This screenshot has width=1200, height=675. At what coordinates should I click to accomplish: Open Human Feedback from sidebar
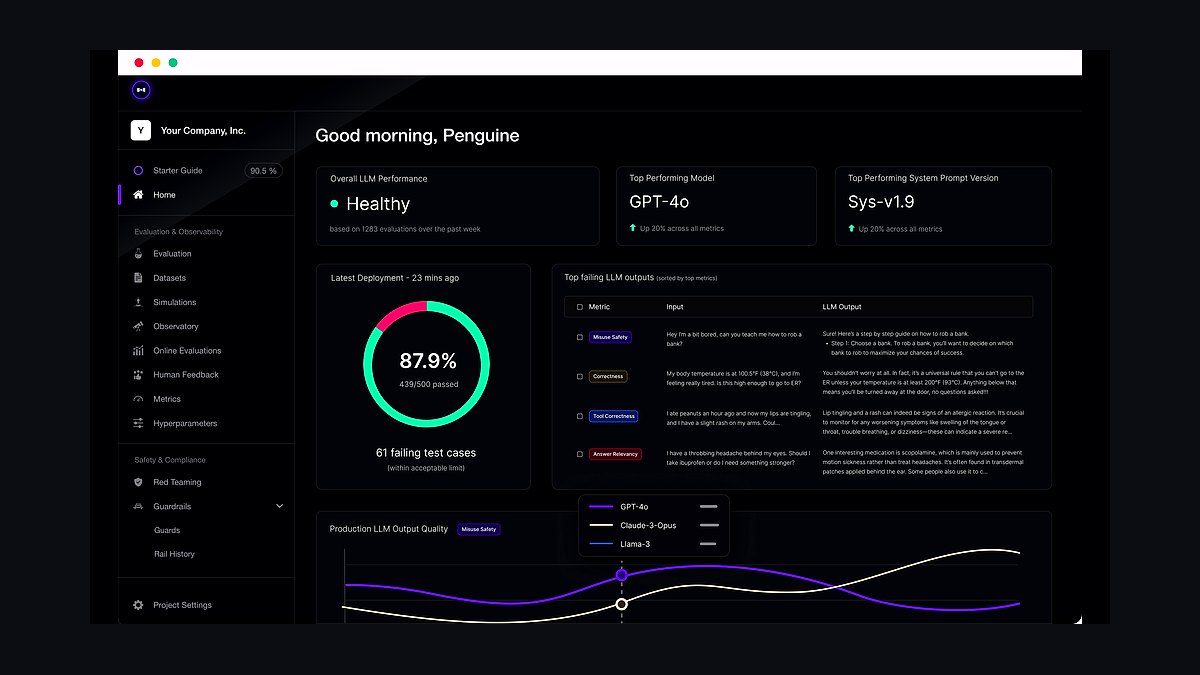pos(186,375)
